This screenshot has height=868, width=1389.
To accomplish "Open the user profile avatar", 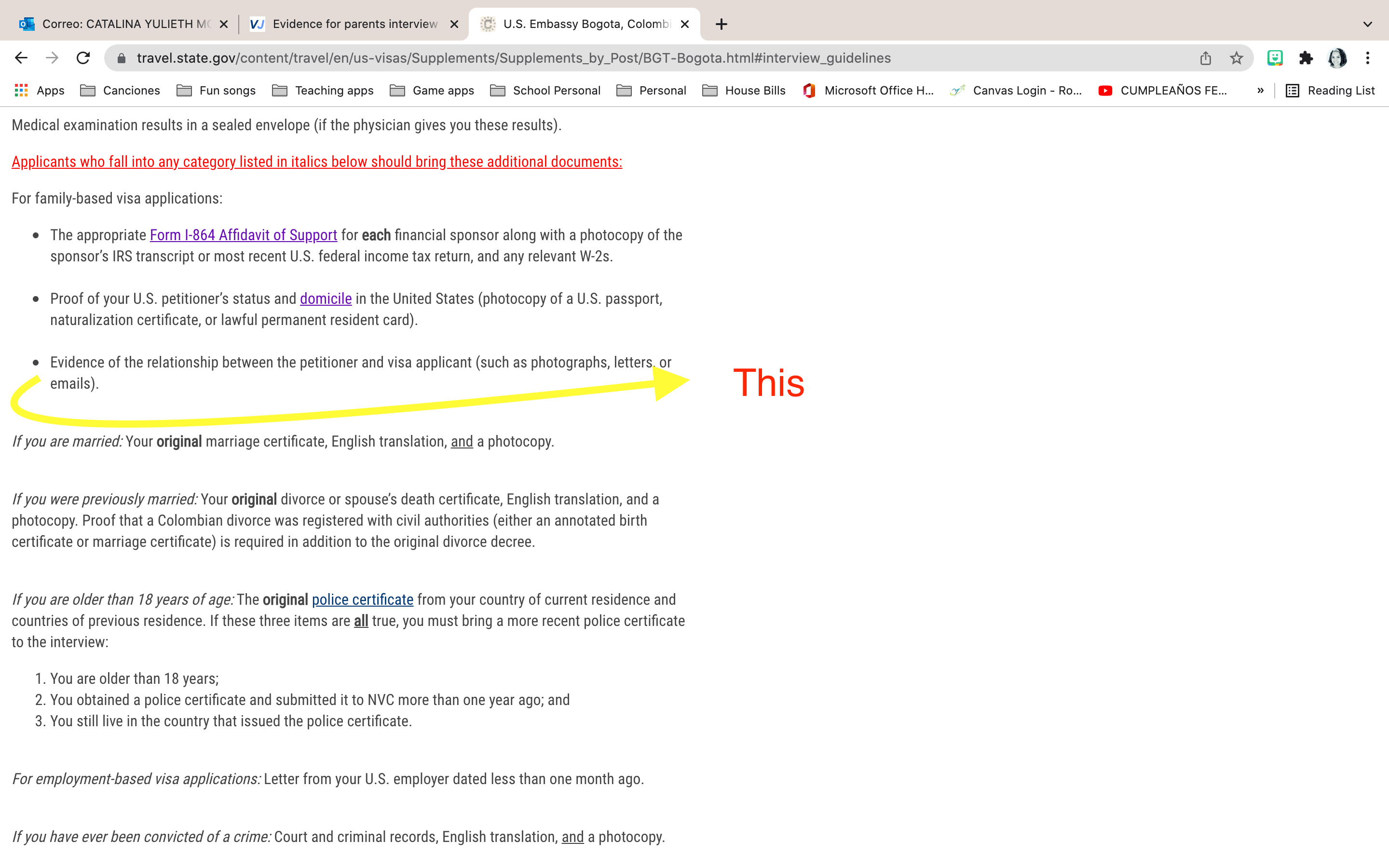I will (1337, 58).
